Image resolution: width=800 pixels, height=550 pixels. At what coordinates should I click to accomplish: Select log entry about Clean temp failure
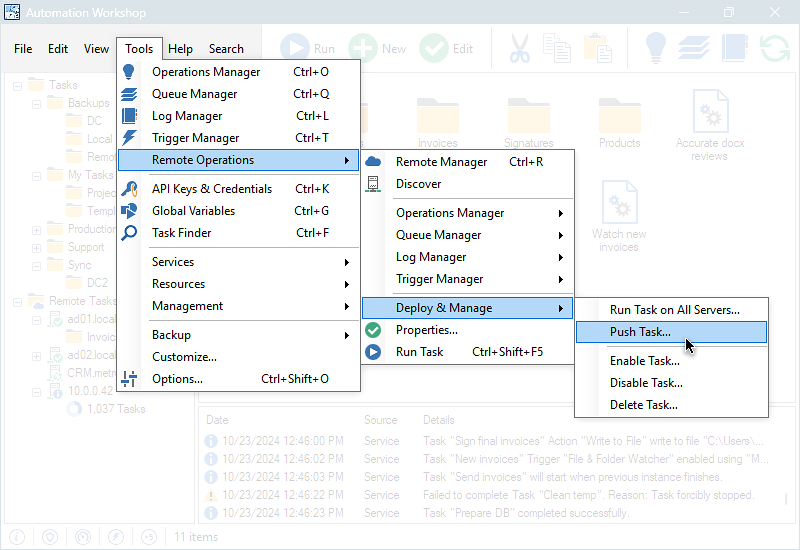click(485, 495)
